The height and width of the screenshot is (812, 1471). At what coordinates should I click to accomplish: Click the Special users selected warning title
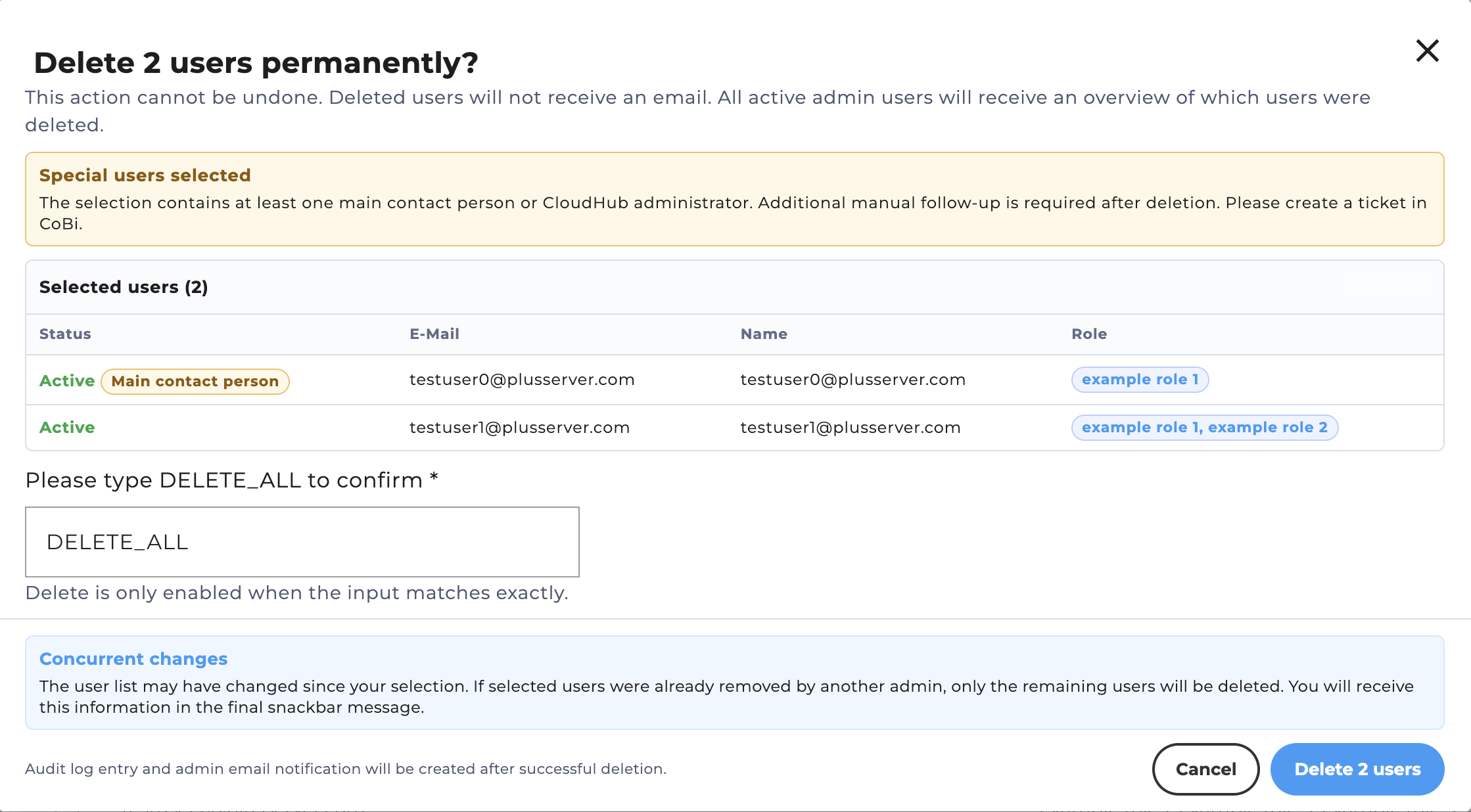145,175
